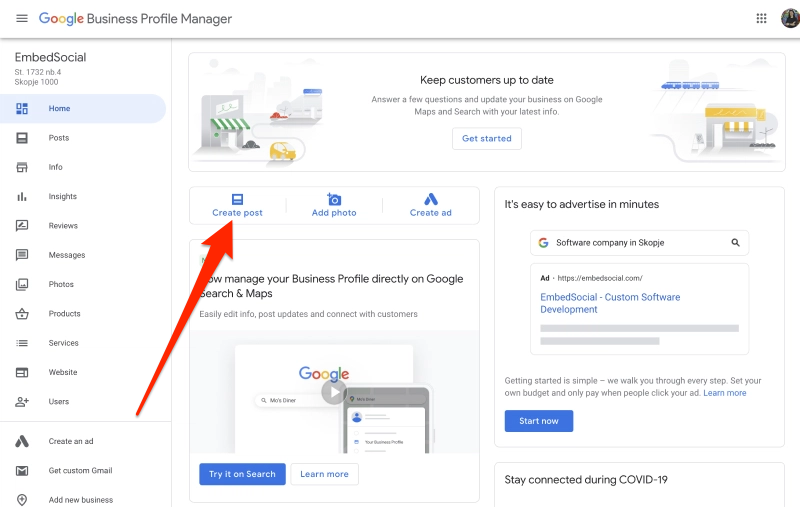Open the Services menu item
800x507 pixels.
[x=83, y=343]
